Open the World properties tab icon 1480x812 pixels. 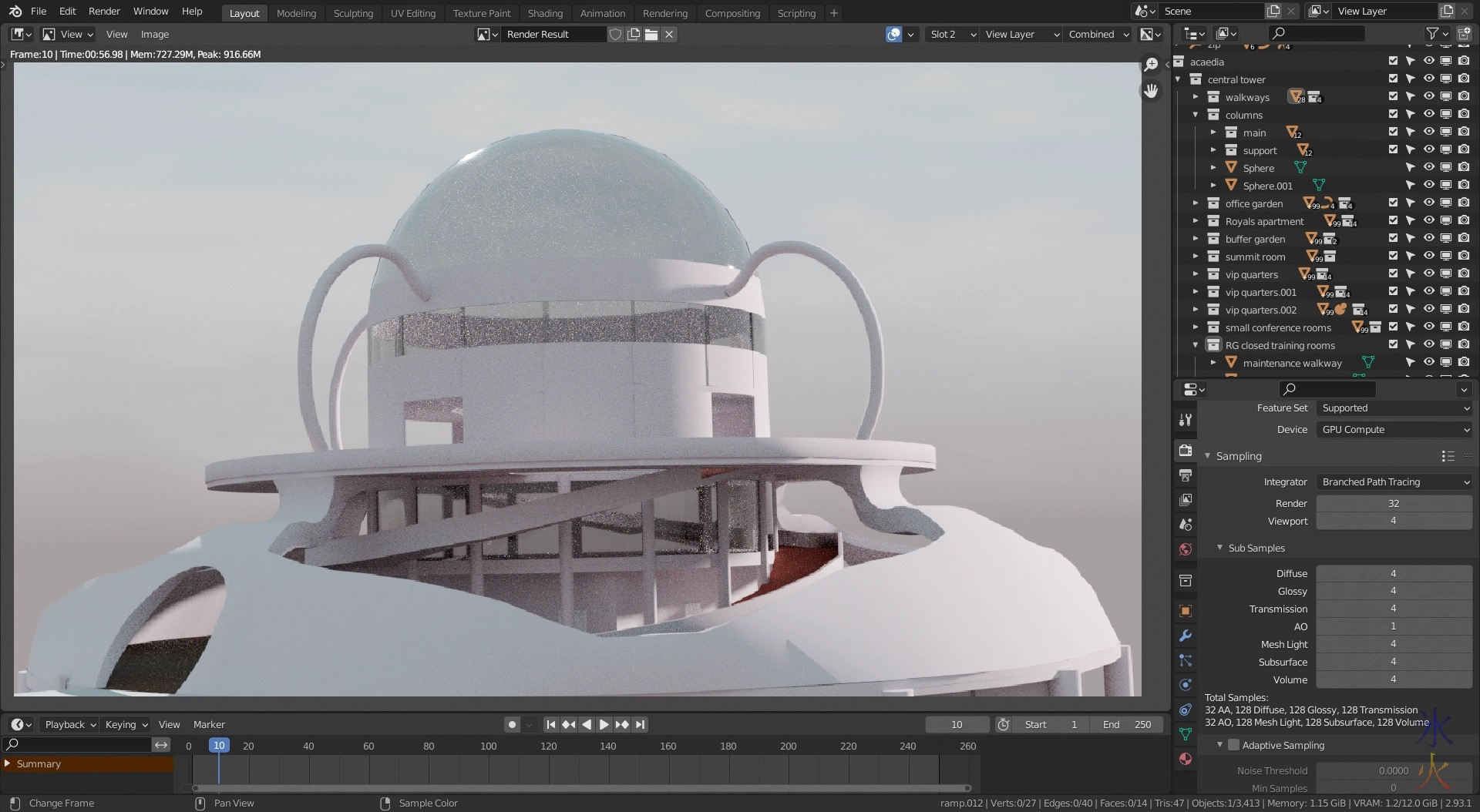(1186, 549)
